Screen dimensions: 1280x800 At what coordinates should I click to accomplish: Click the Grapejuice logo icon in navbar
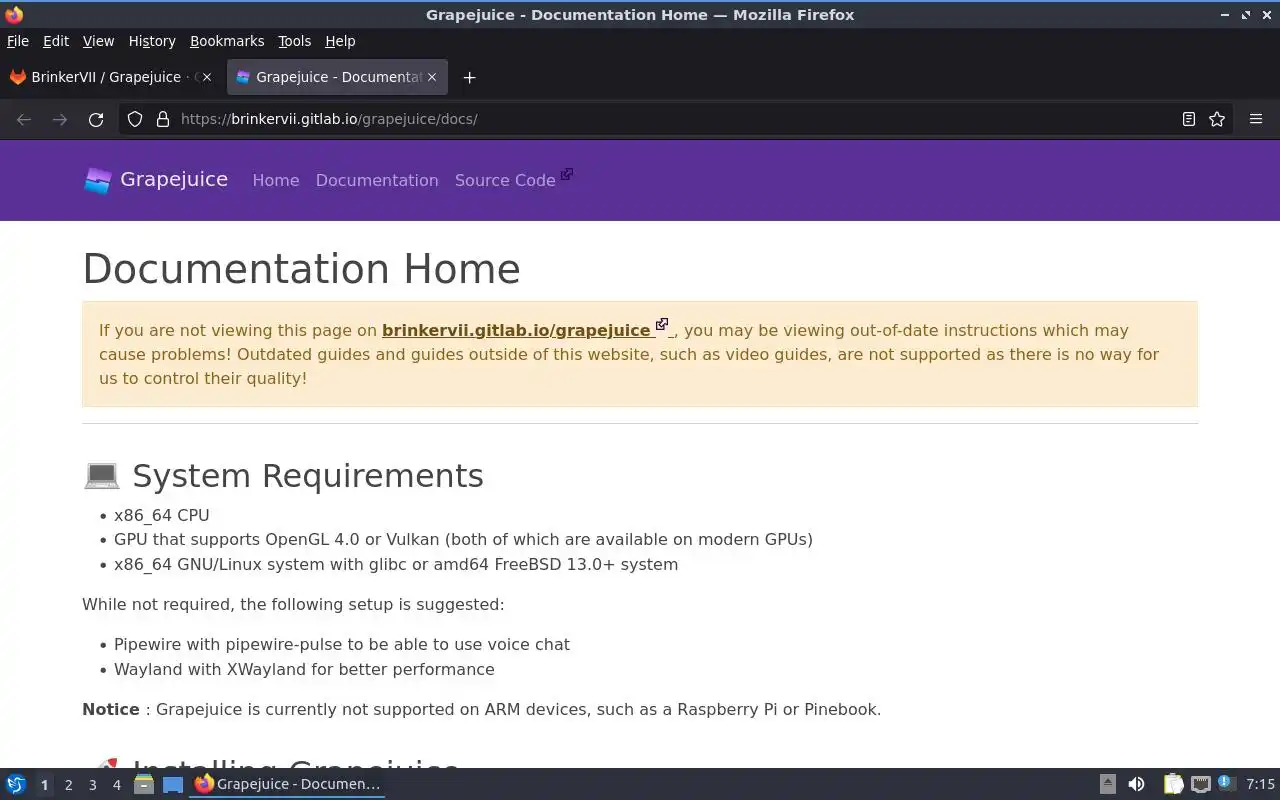97,180
